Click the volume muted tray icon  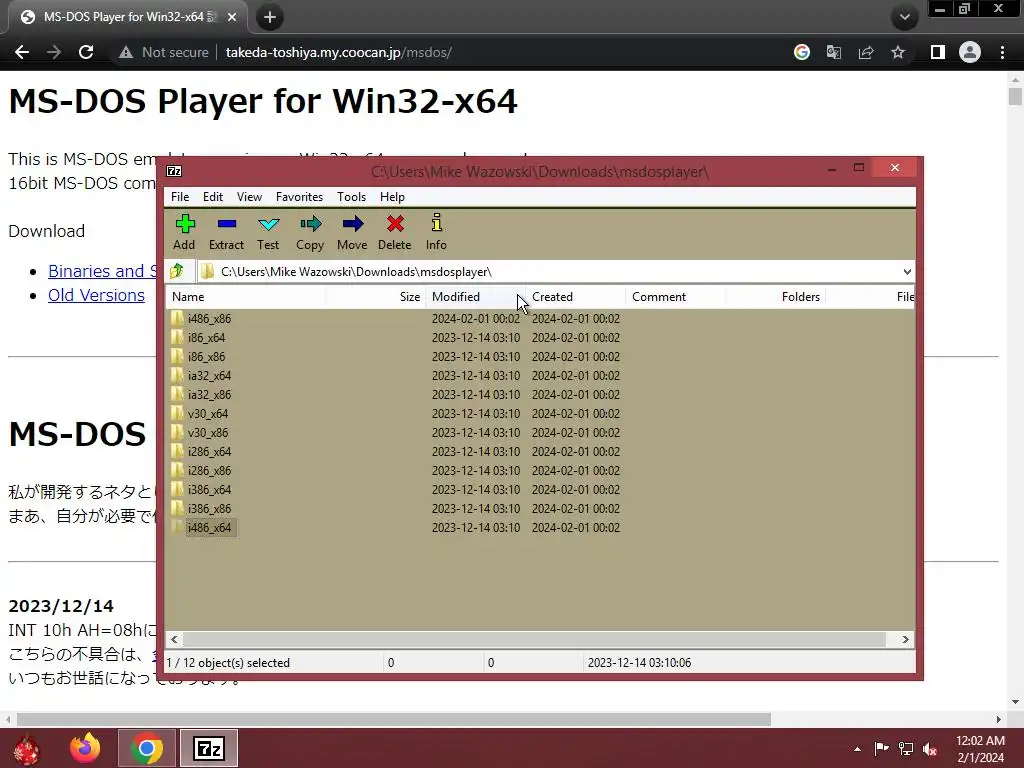click(930, 749)
